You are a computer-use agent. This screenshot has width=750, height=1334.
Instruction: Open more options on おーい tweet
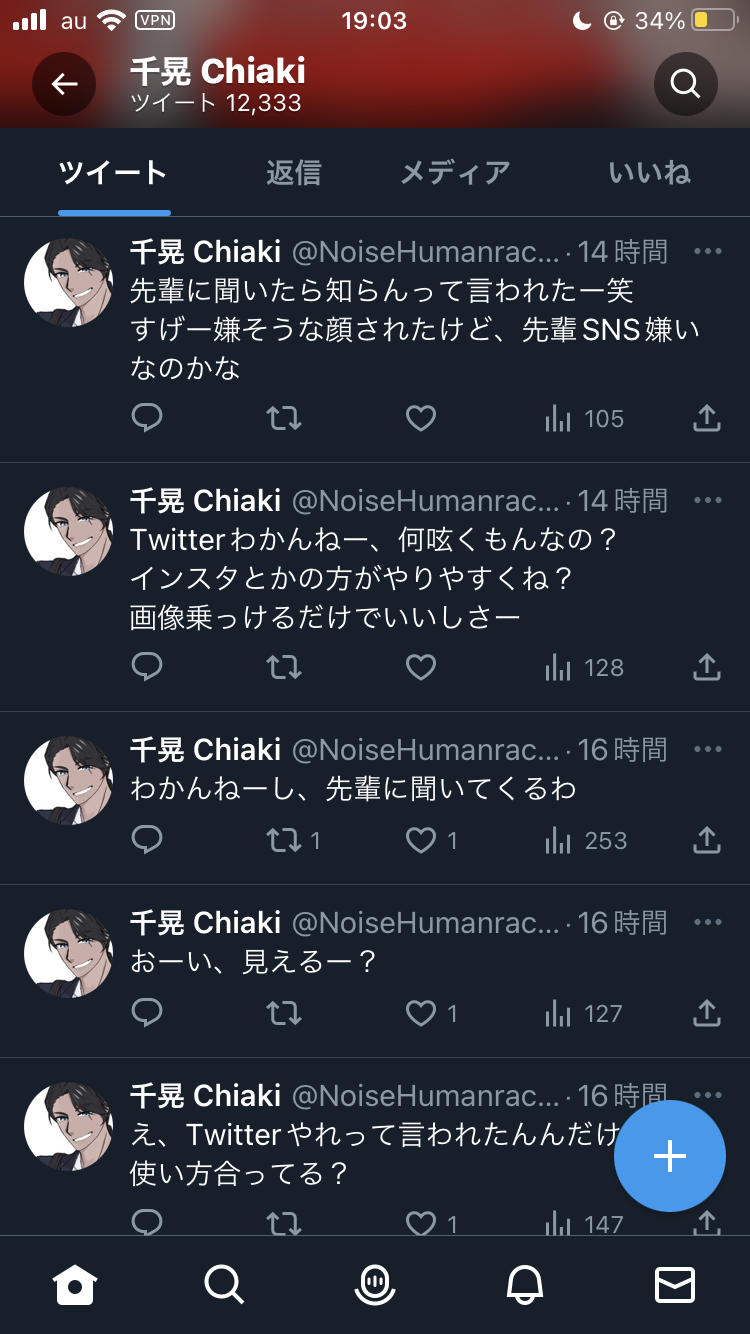pyautogui.click(x=707, y=922)
